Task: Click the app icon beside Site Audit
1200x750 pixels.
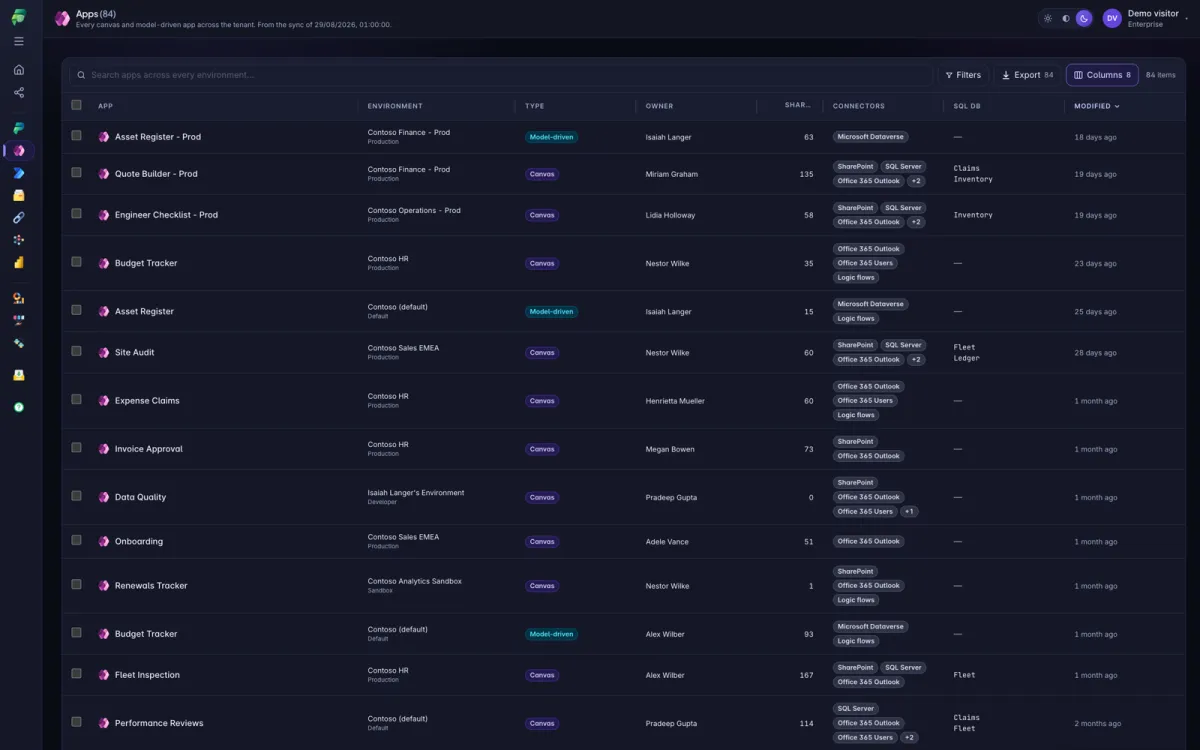Action: coord(104,353)
